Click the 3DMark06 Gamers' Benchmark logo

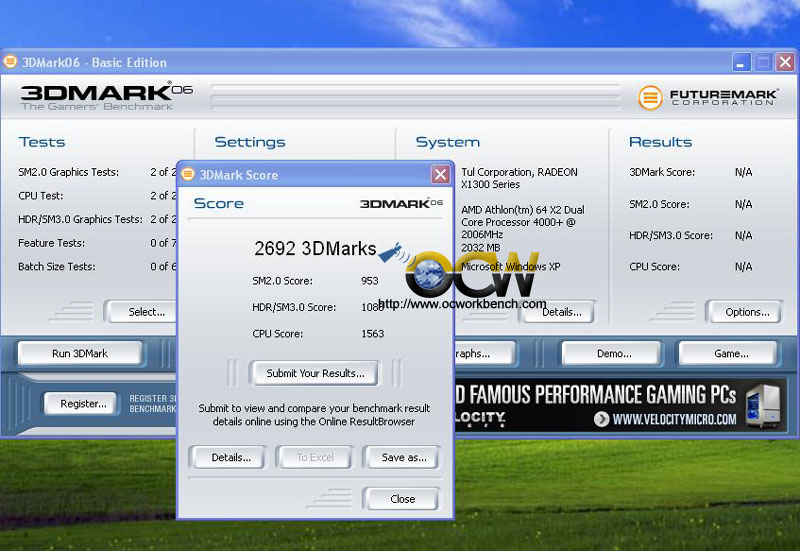[106, 96]
